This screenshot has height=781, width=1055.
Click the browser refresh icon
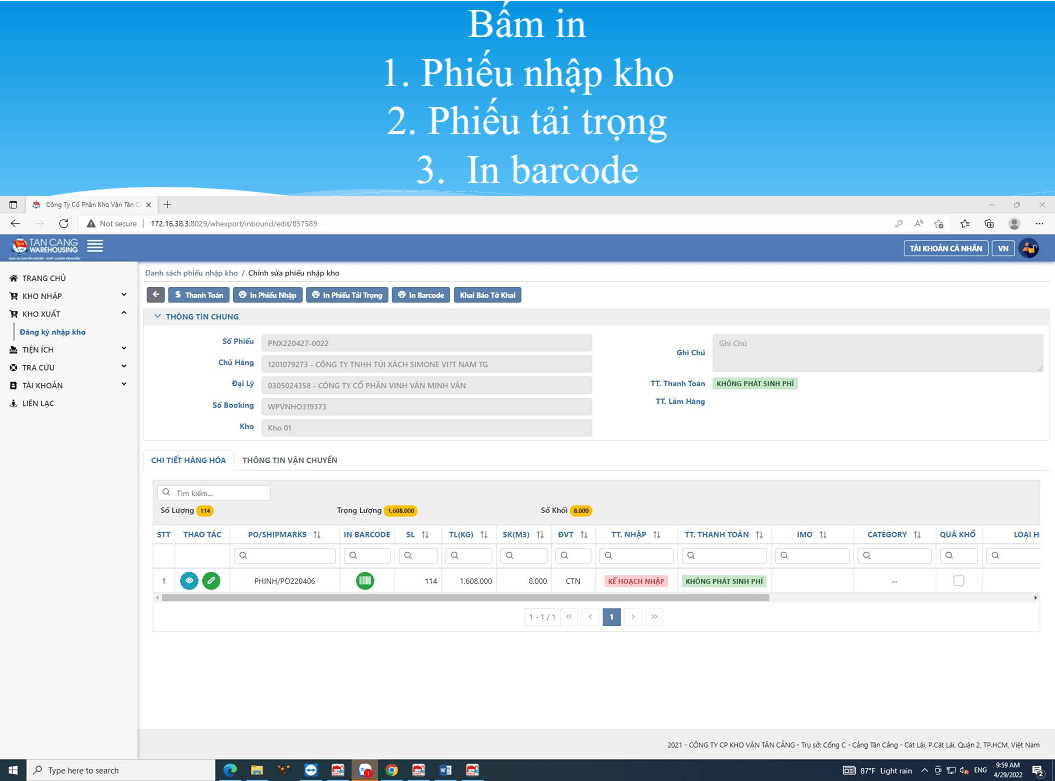(x=63, y=223)
